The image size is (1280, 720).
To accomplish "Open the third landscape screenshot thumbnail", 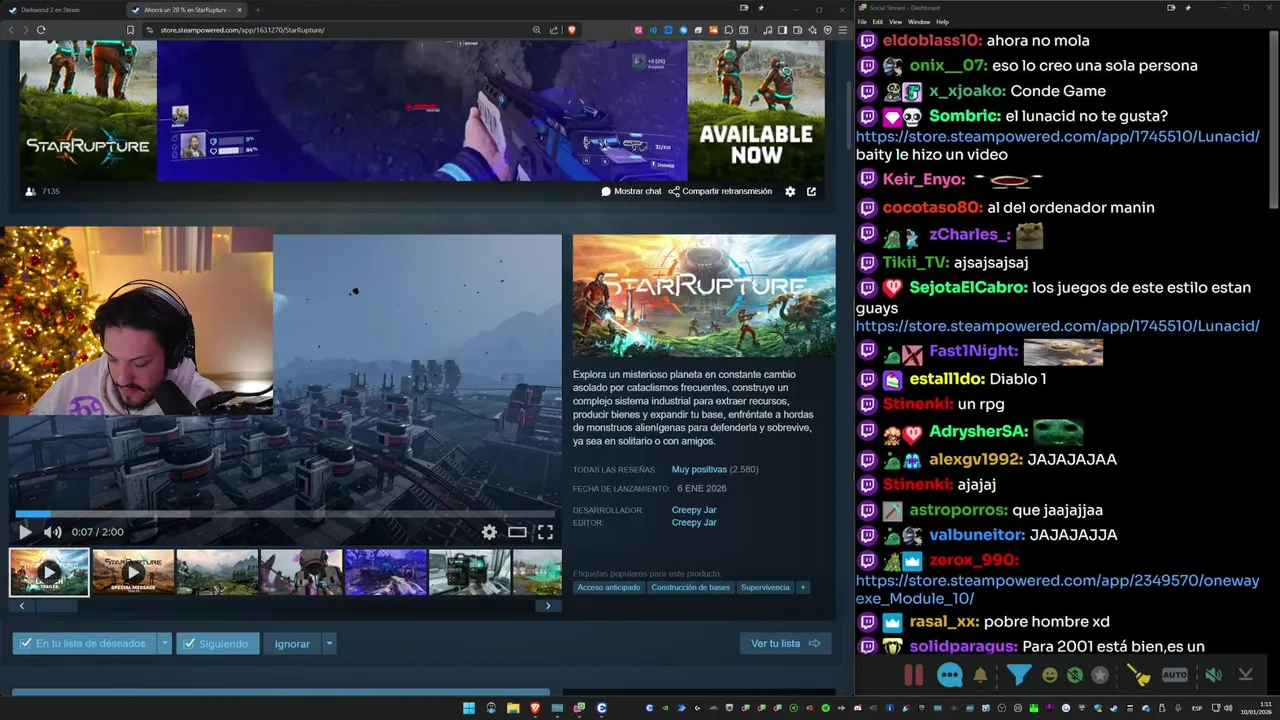I will (x=217, y=572).
